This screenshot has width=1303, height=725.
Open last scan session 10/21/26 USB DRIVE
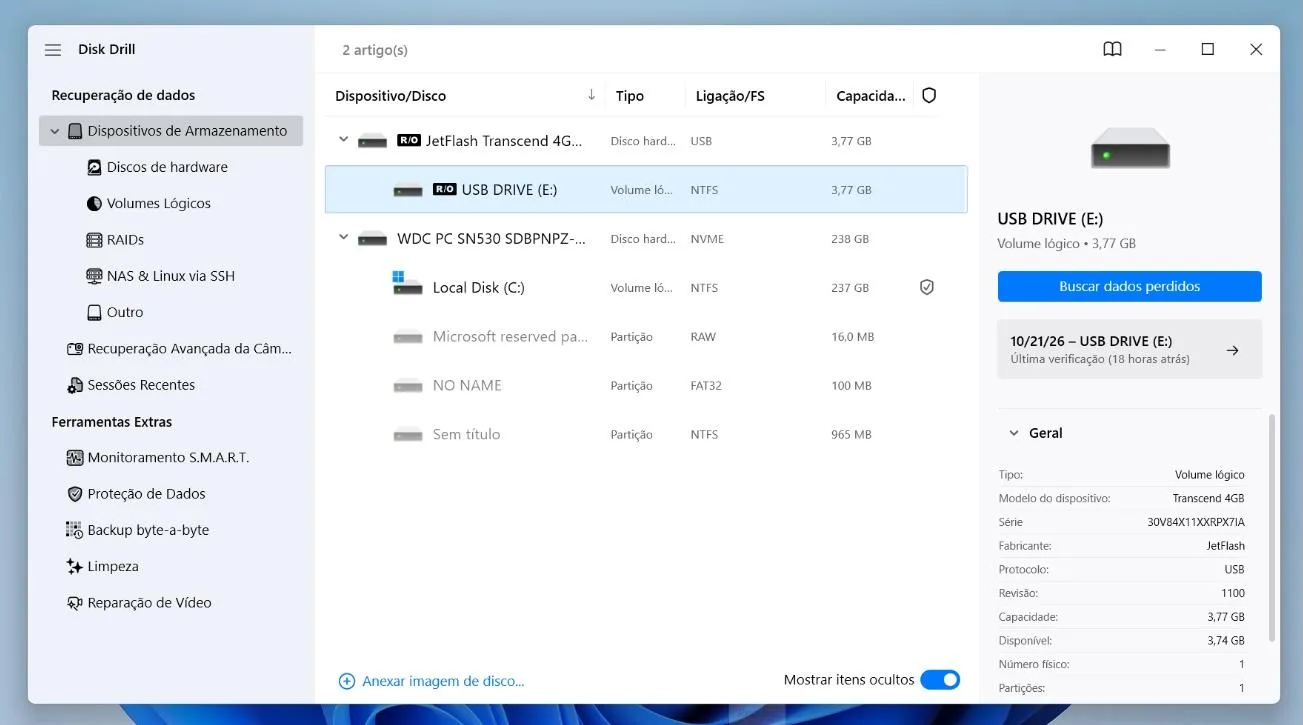click(x=1129, y=349)
